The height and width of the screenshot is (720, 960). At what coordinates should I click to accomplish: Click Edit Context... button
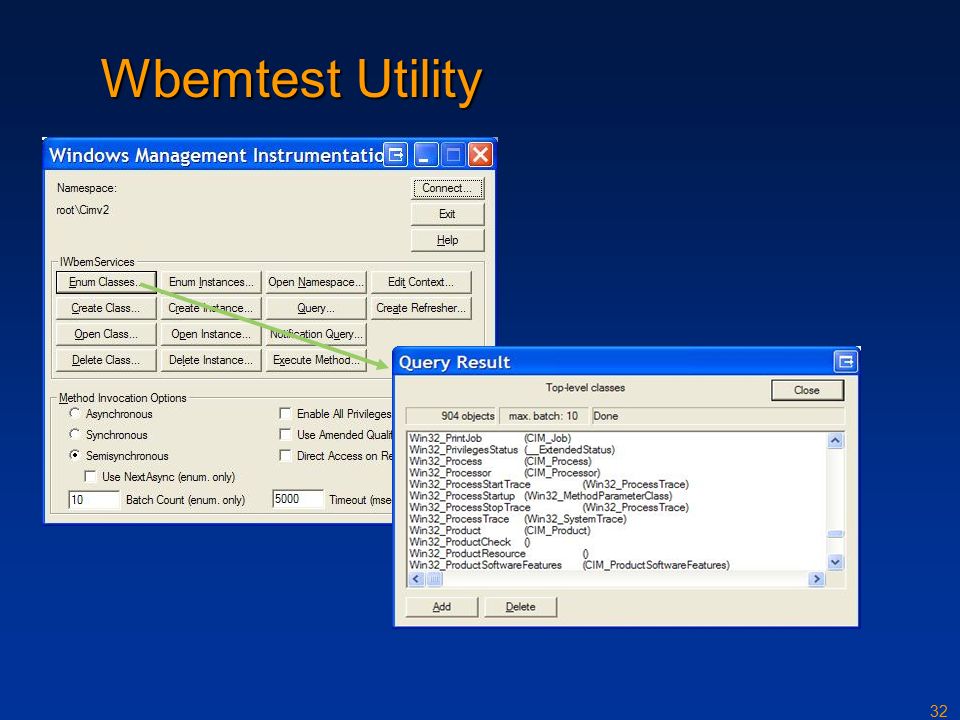(x=421, y=282)
